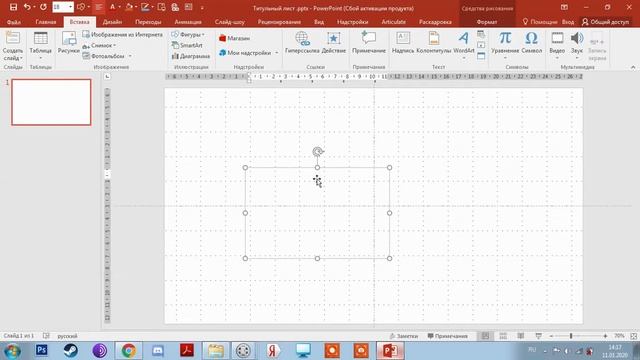The width and height of the screenshot is (640, 360).
Task: Click the rotation handle of the shape
Action: [x=318, y=152]
